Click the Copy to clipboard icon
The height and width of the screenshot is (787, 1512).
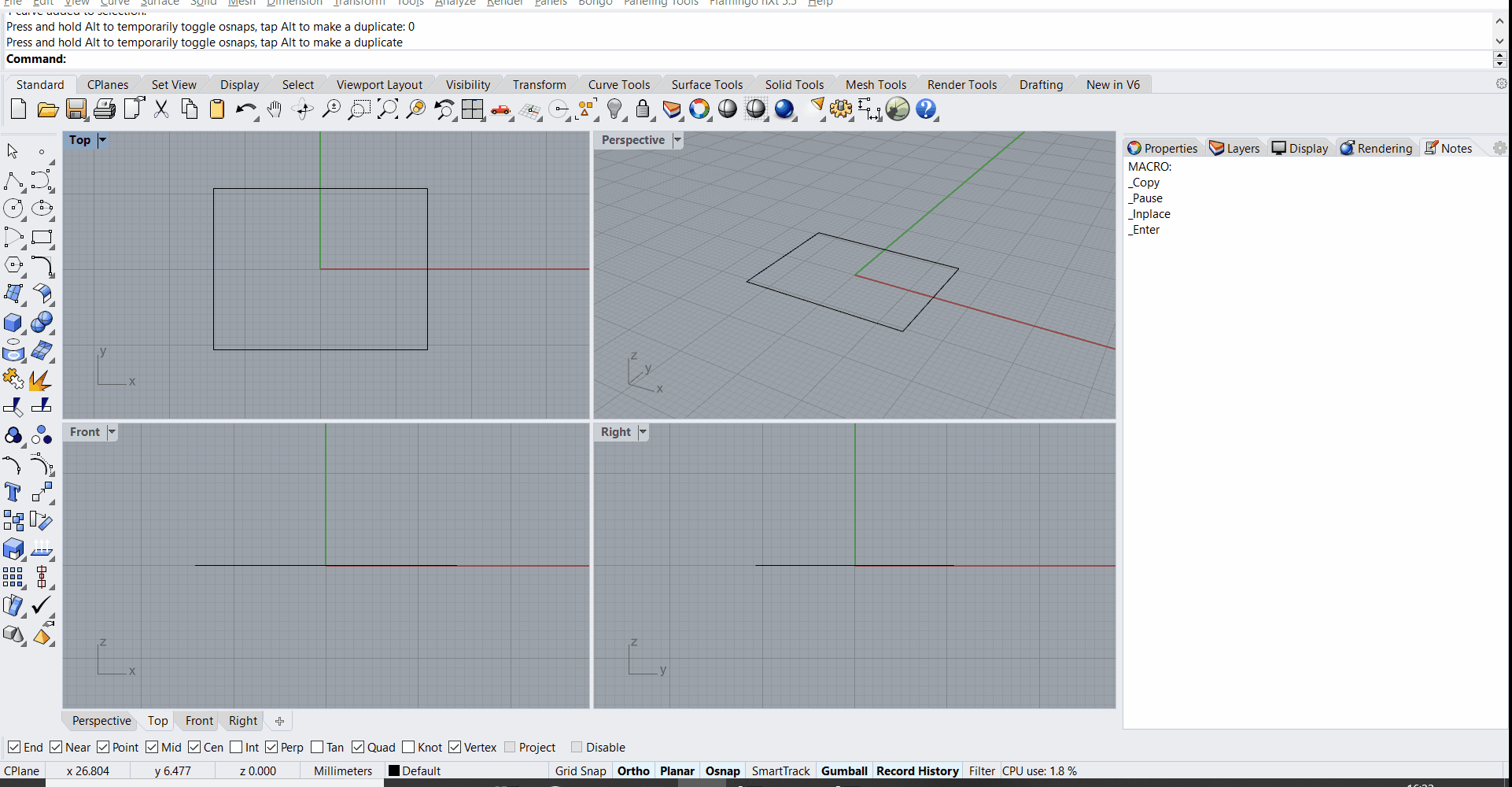[x=190, y=109]
